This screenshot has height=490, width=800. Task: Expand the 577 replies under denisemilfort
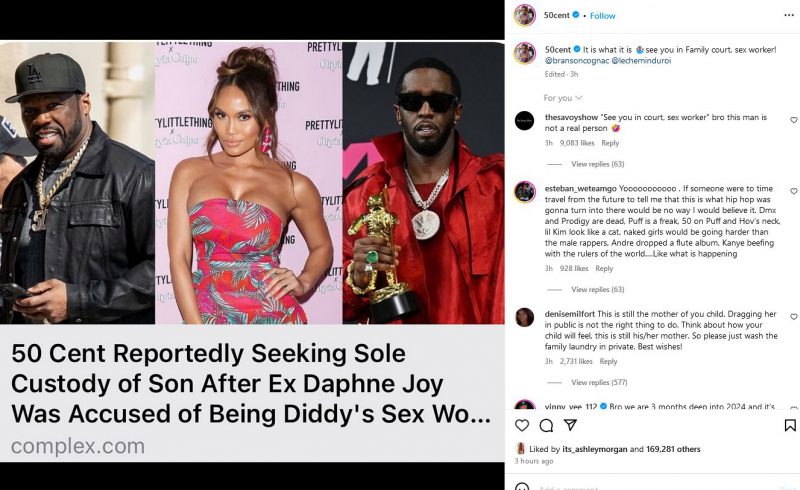(599, 382)
